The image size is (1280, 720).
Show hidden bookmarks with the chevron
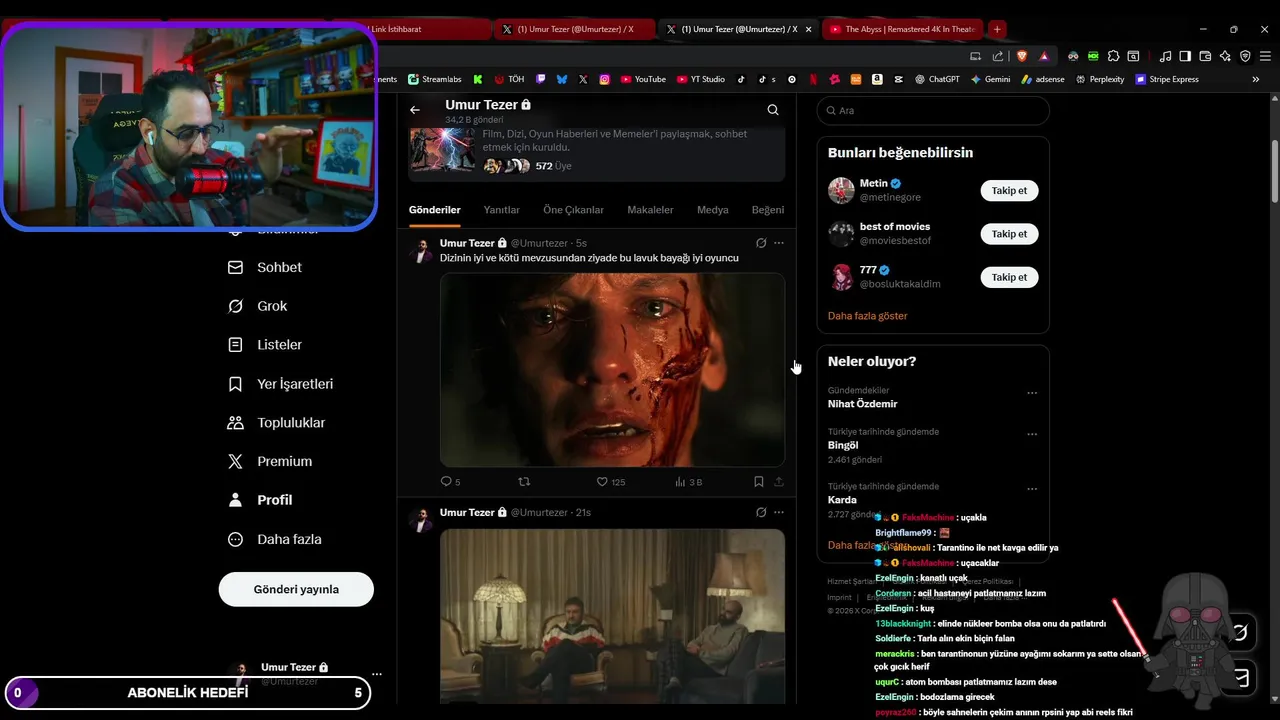[1256, 79]
